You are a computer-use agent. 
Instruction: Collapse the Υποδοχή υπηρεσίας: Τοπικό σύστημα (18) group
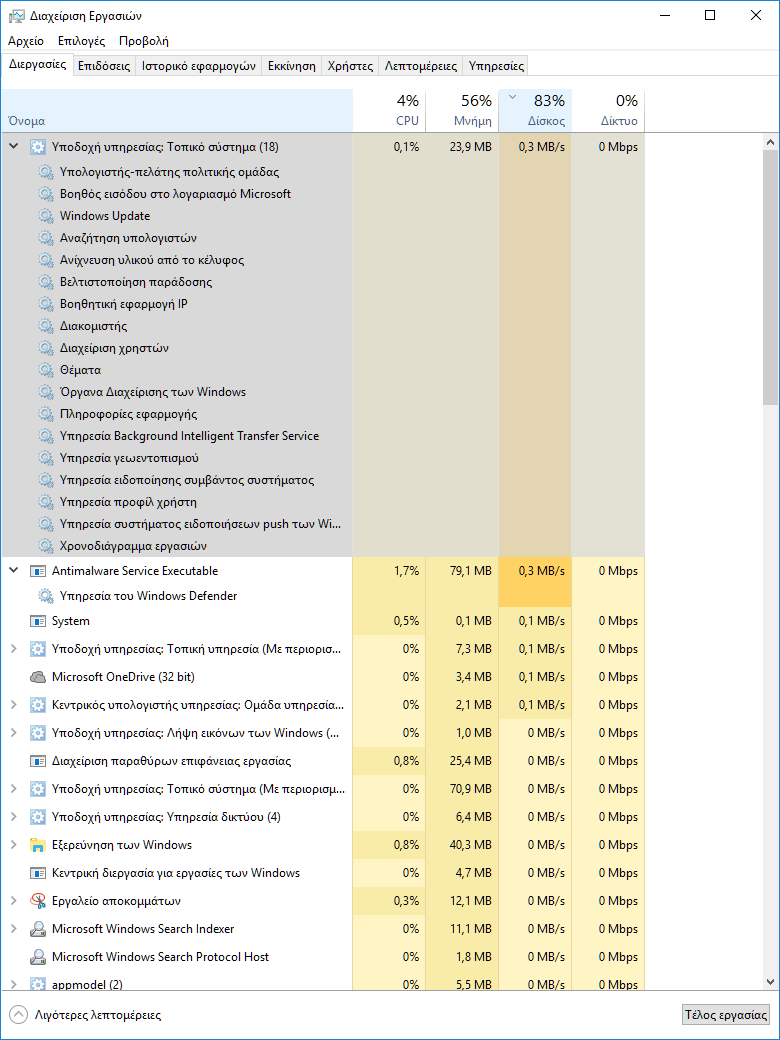(14, 147)
